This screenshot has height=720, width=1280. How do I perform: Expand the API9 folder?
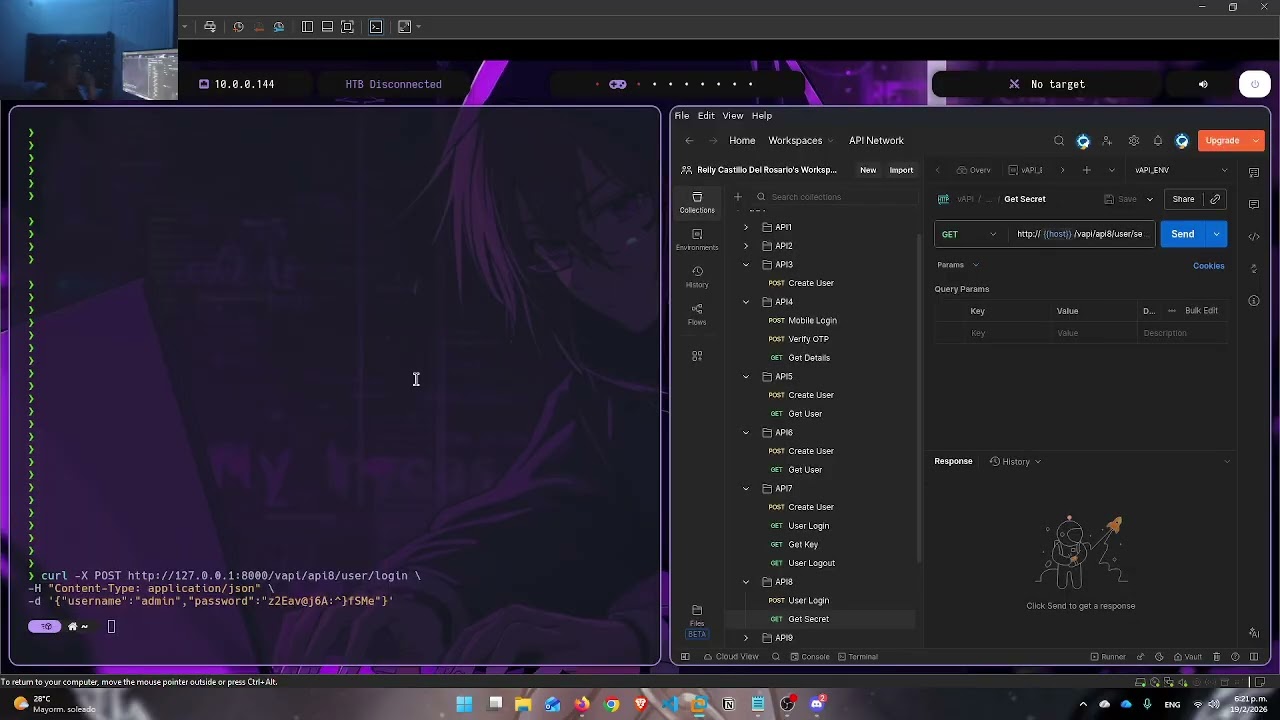[x=746, y=638]
